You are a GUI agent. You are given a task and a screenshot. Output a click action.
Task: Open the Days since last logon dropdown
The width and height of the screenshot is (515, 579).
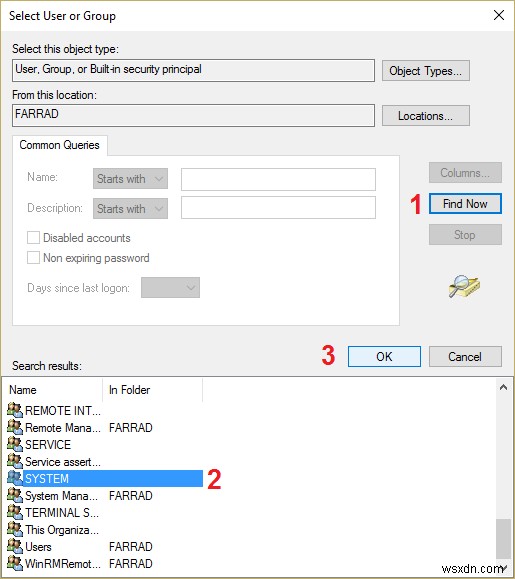(x=170, y=287)
